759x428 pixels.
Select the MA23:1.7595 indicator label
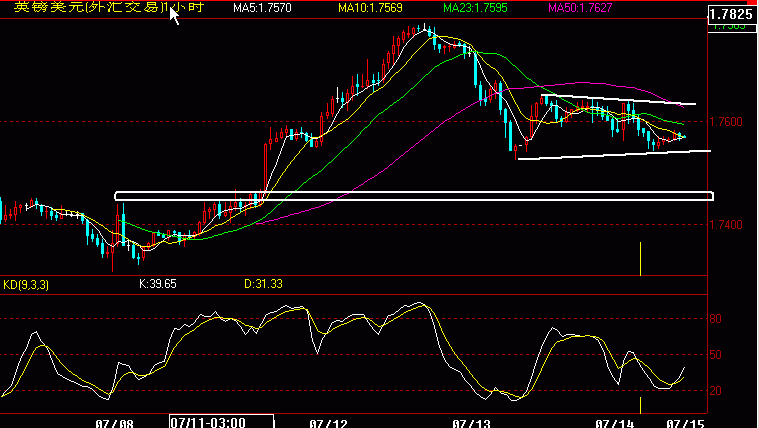click(x=475, y=8)
